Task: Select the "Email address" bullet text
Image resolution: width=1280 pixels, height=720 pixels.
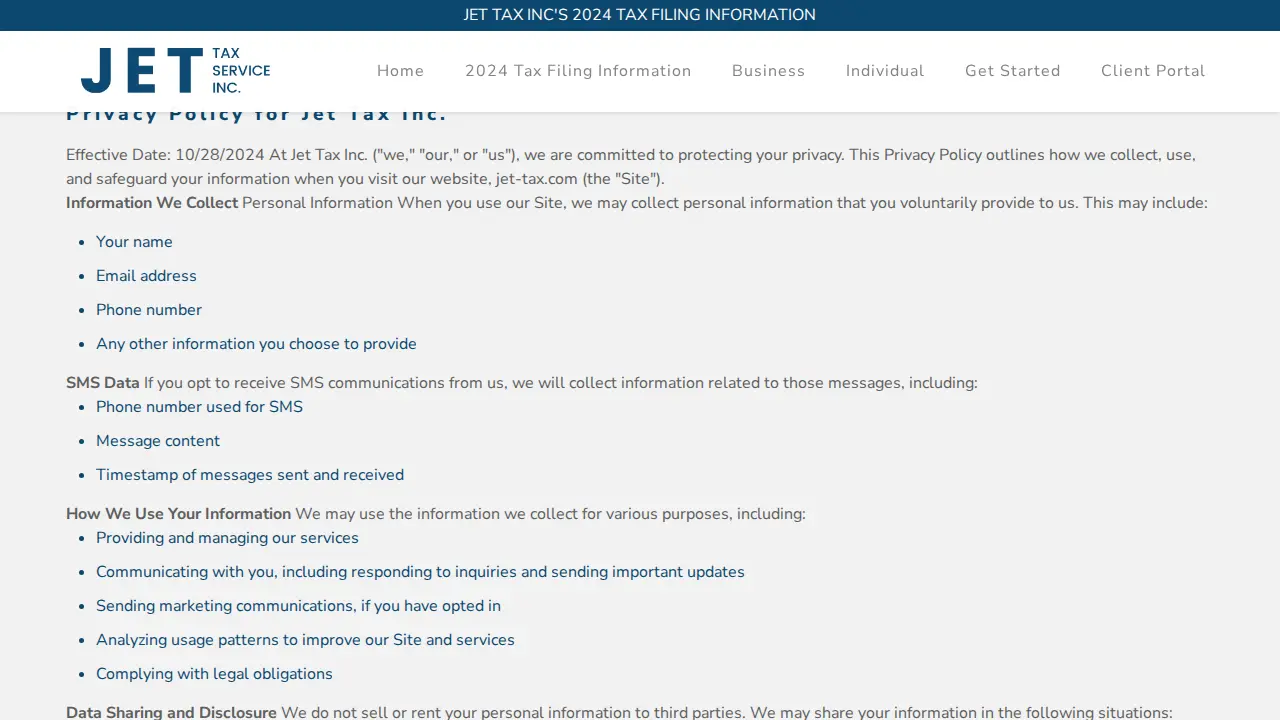Action: point(146,276)
